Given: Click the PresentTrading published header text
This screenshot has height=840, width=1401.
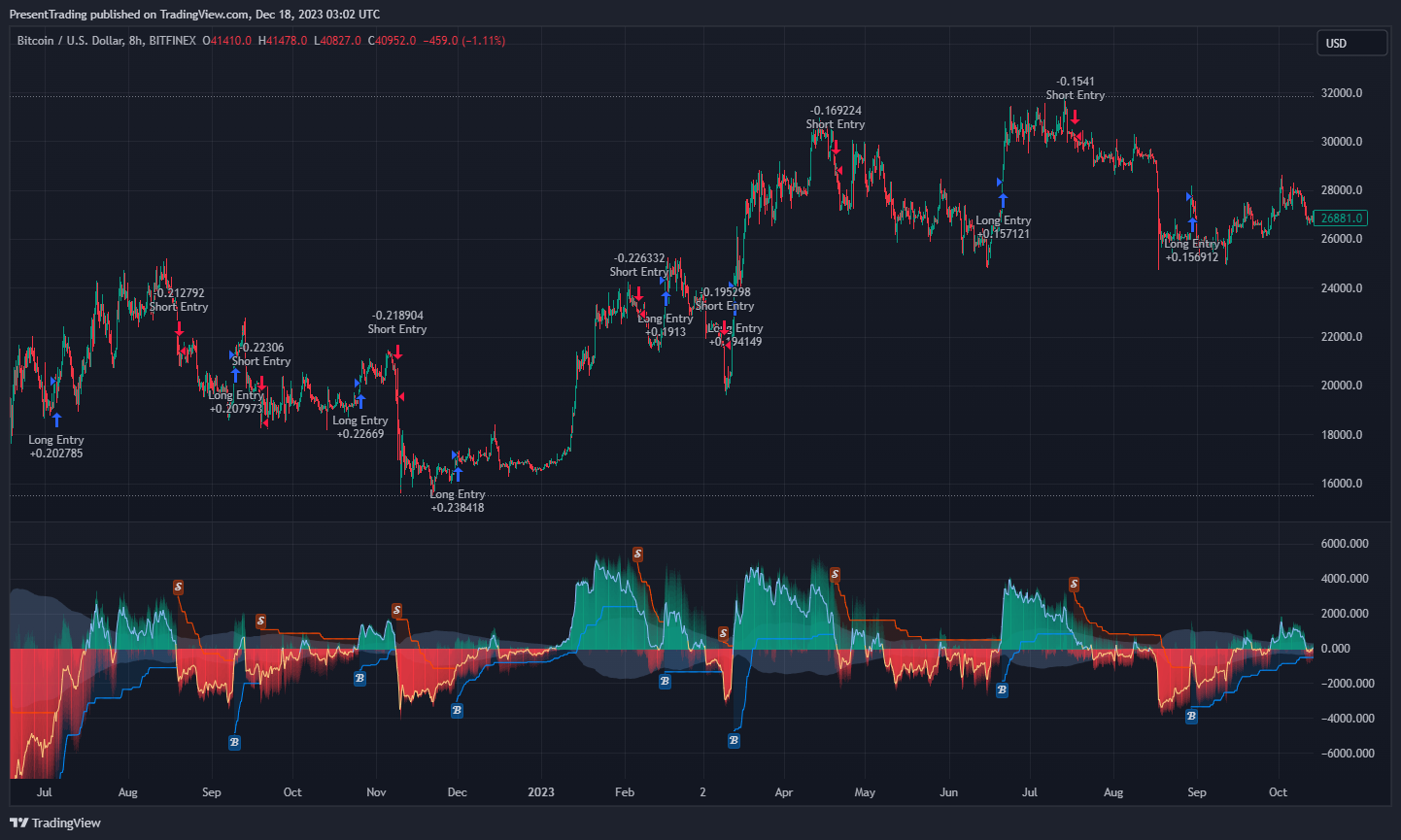Looking at the screenshot, I should (194, 14).
